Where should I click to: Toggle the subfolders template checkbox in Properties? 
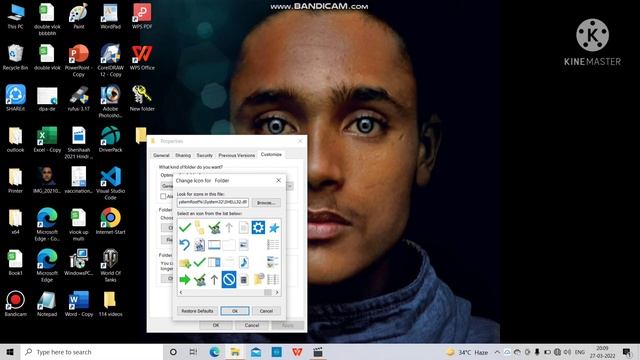[163, 196]
